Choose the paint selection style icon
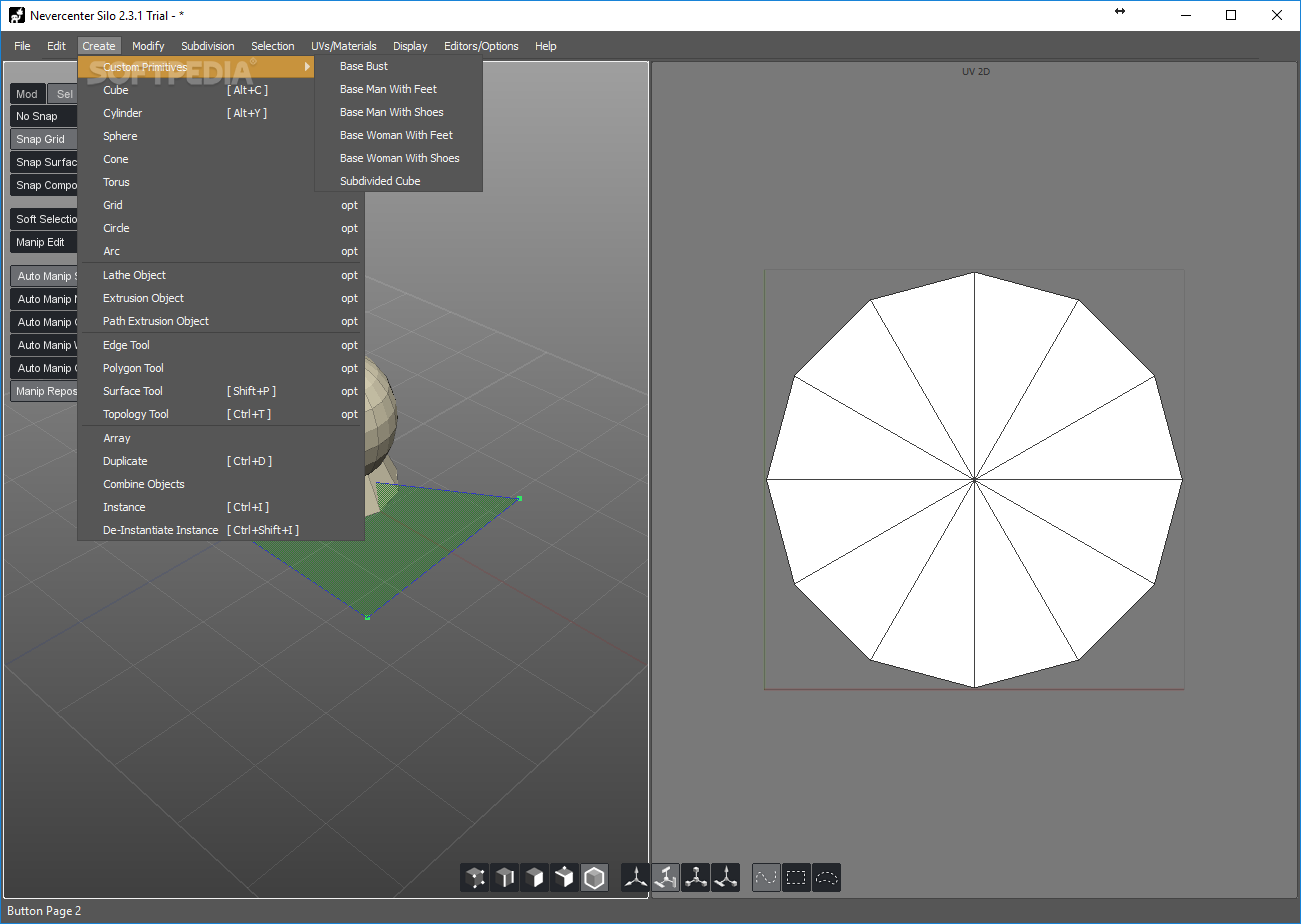Viewport: 1301px width, 924px height. point(766,878)
